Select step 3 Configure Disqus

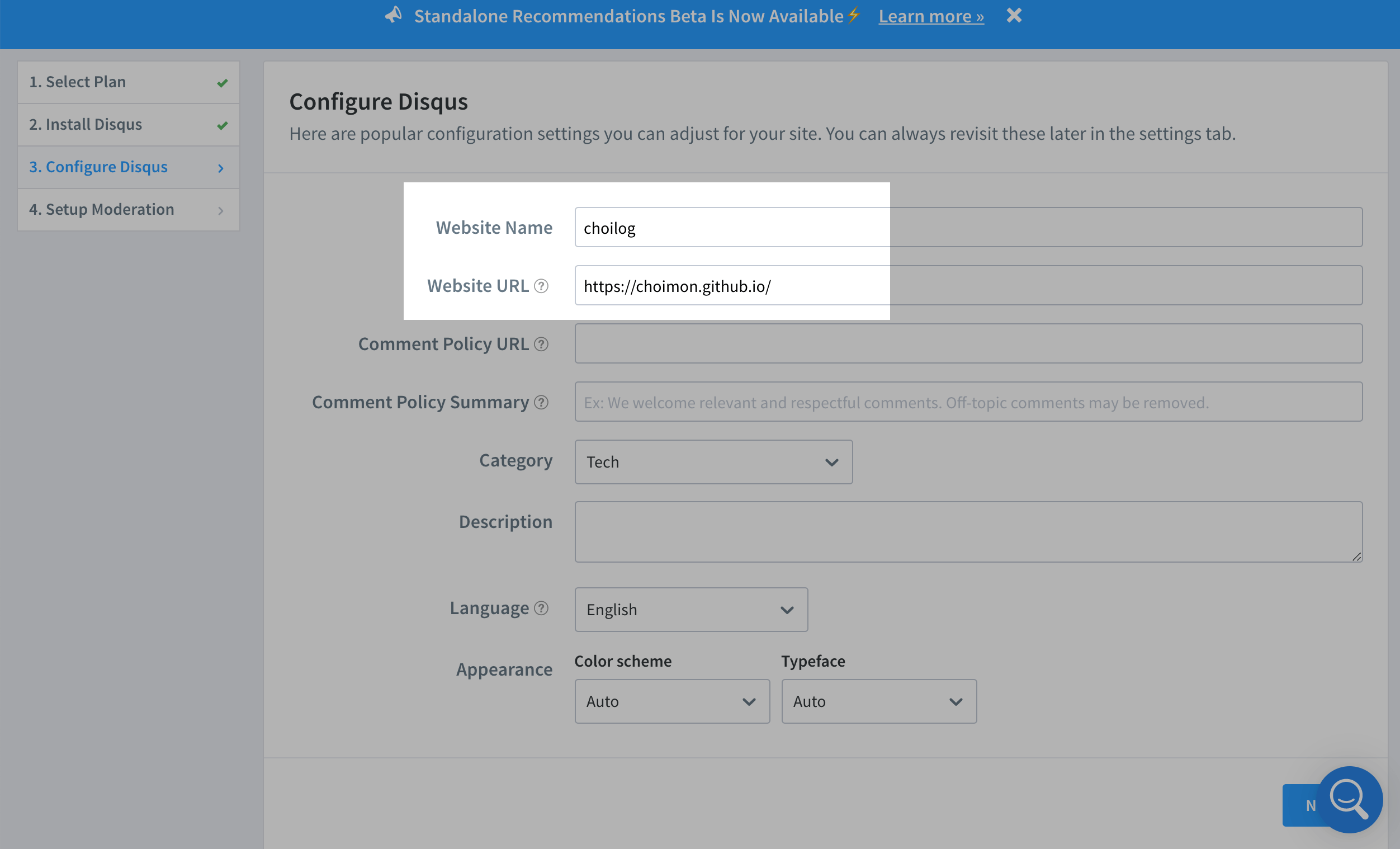coord(129,167)
